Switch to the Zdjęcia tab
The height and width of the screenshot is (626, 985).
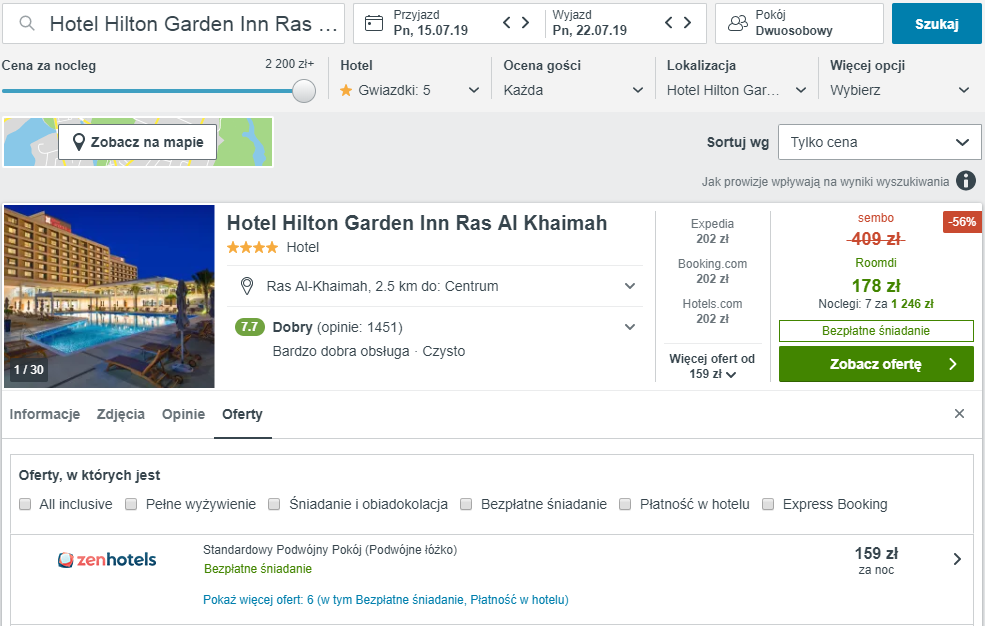[x=121, y=414]
